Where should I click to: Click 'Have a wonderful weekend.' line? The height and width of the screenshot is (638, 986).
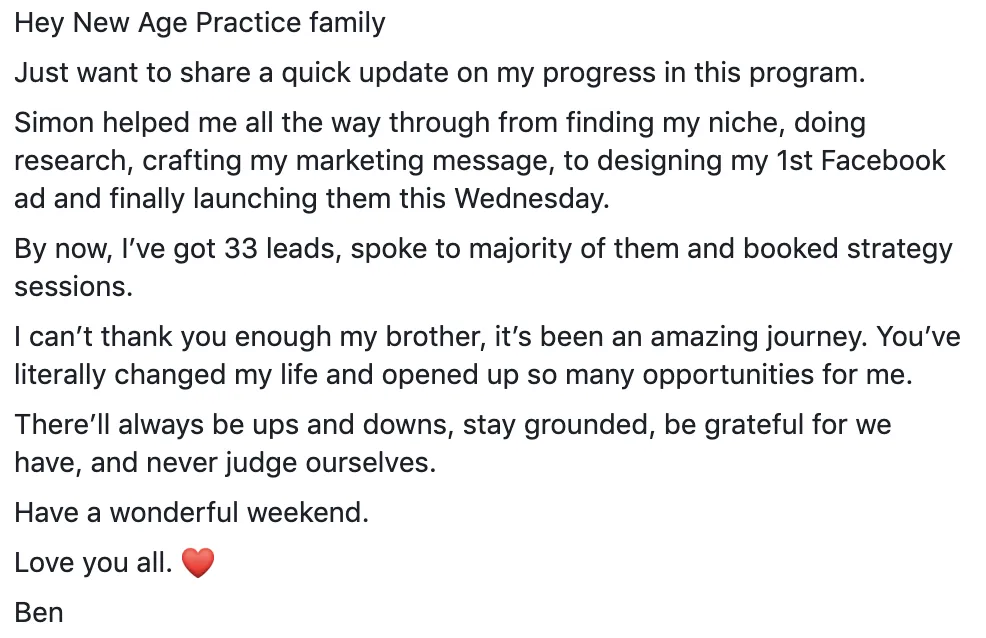[x=191, y=512]
